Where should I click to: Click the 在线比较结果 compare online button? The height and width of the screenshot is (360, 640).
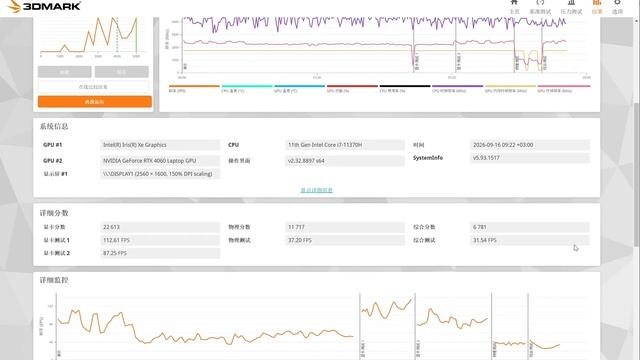(x=93, y=87)
